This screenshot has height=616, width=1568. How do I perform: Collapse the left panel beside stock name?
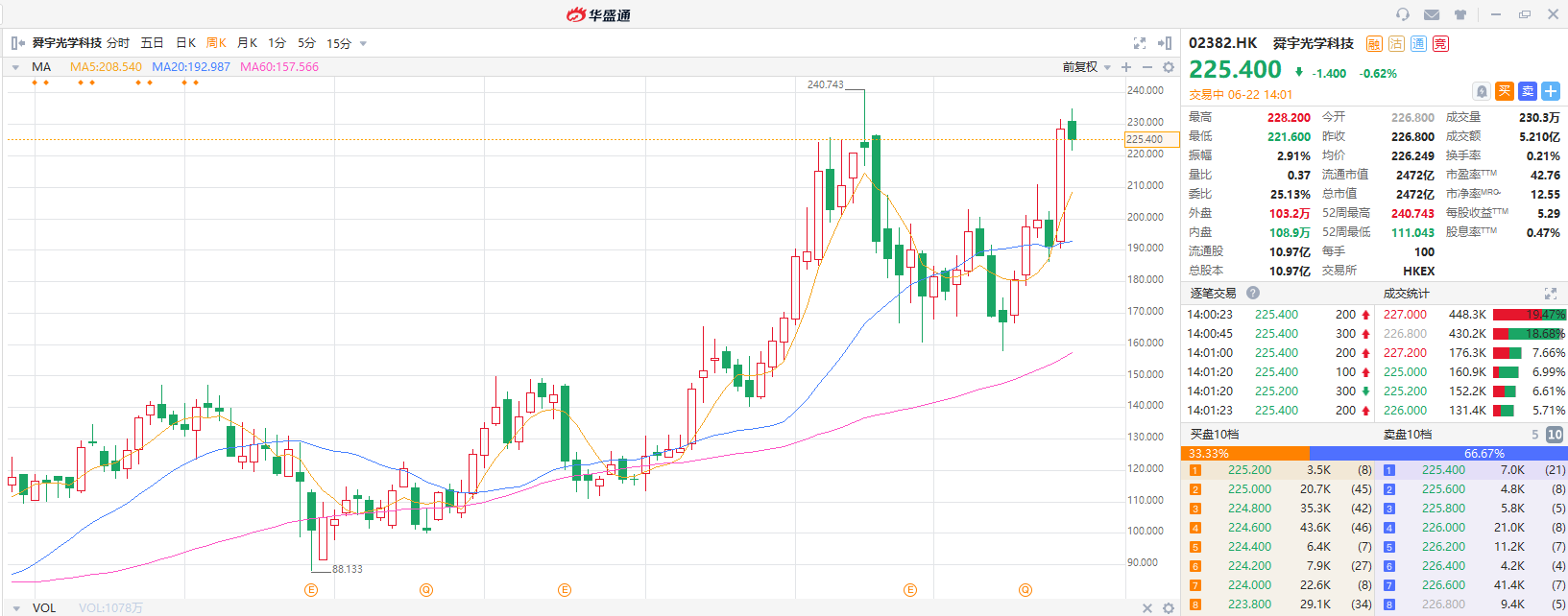[17, 43]
